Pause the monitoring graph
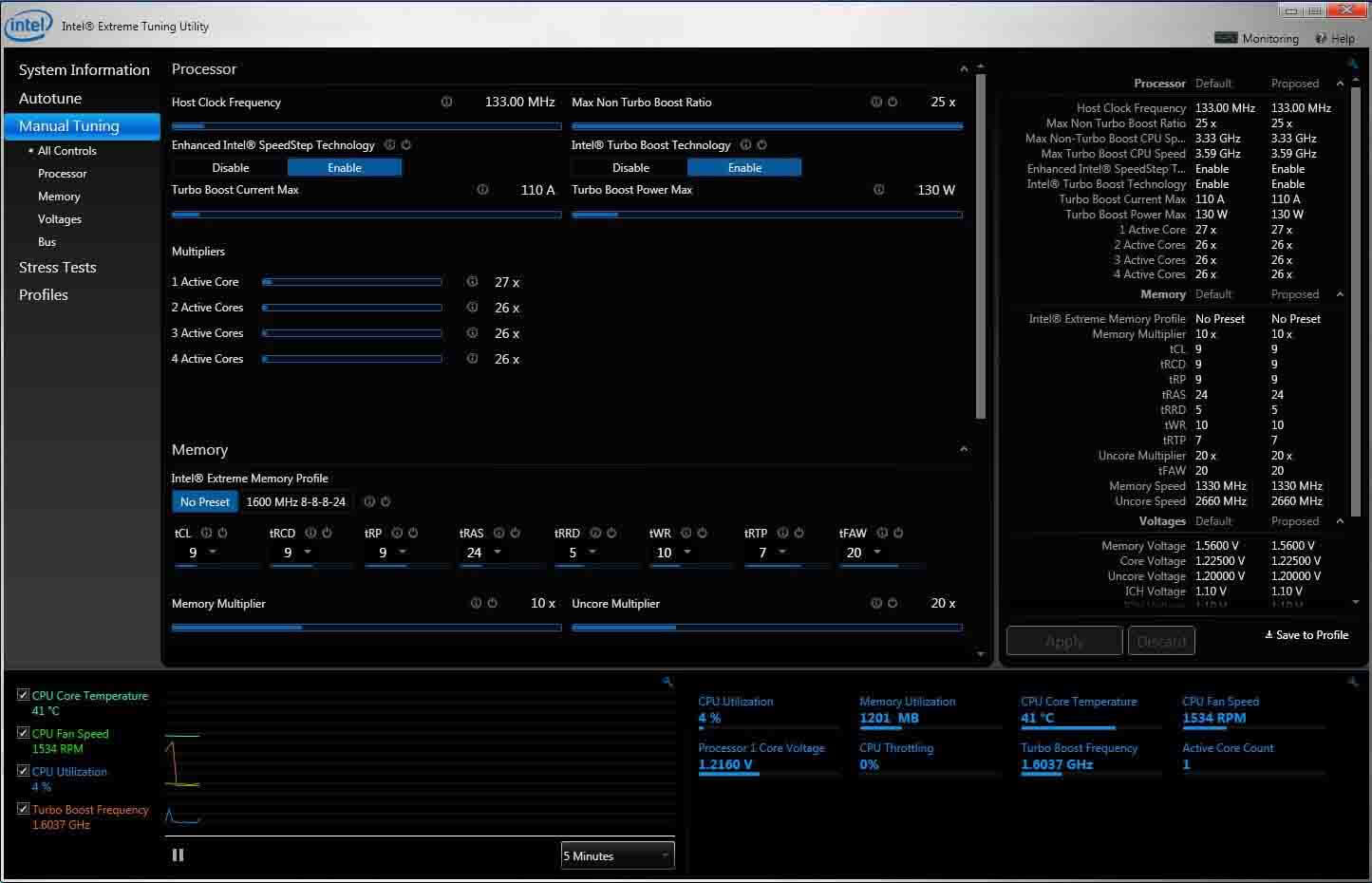1372x883 pixels. coord(178,855)
